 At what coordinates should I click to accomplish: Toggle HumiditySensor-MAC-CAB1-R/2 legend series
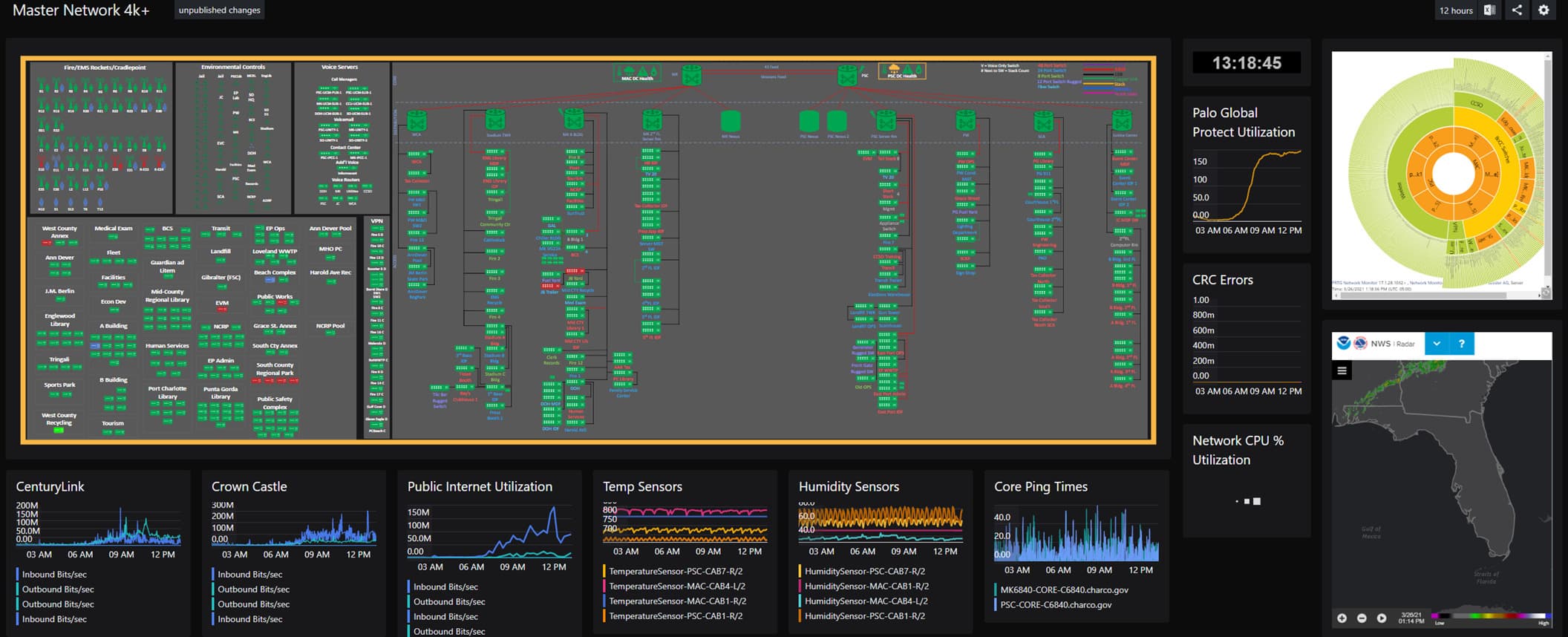click(x=866, y=586)
